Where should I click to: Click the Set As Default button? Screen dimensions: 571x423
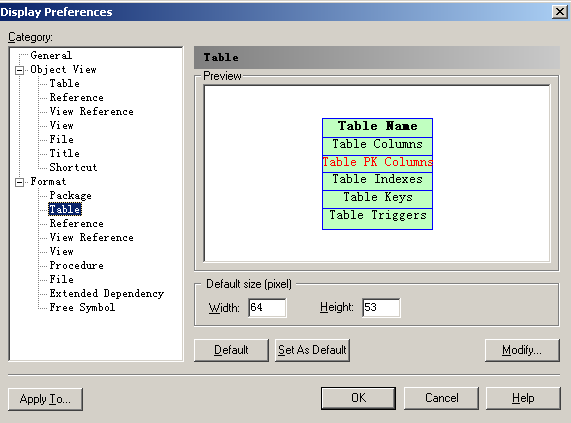pos(312,350)
